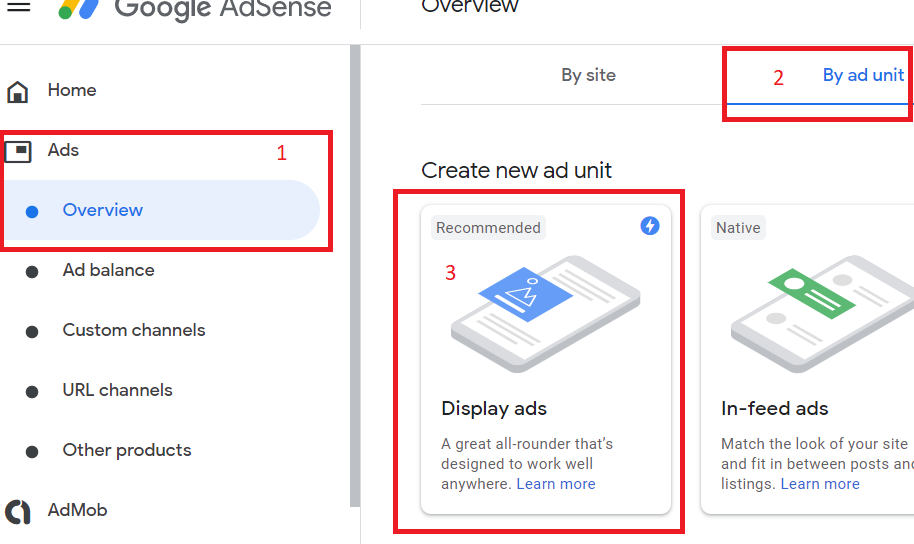
Task: Click the Display ads phone illustration
Action: (546, 314)
